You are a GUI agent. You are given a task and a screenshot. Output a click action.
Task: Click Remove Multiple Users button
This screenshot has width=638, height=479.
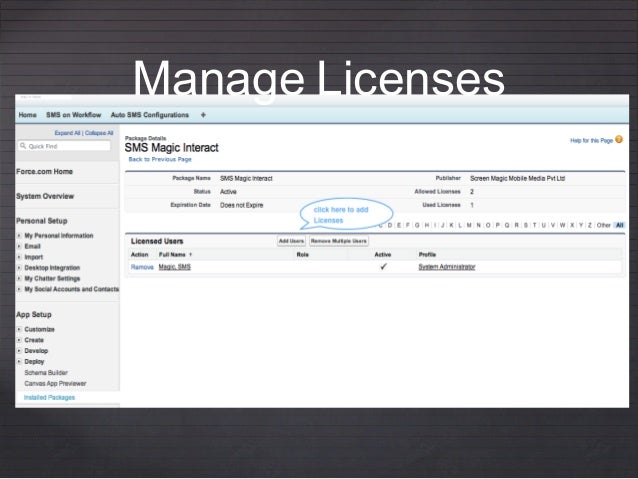(x=339, y=241)
